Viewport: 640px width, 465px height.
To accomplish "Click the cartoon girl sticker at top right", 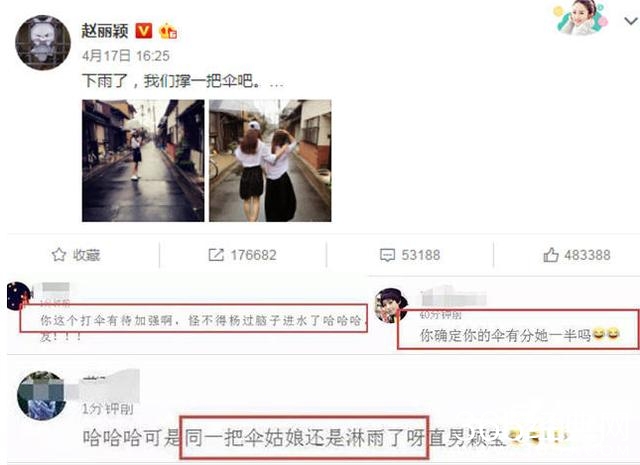I will 580,17.
